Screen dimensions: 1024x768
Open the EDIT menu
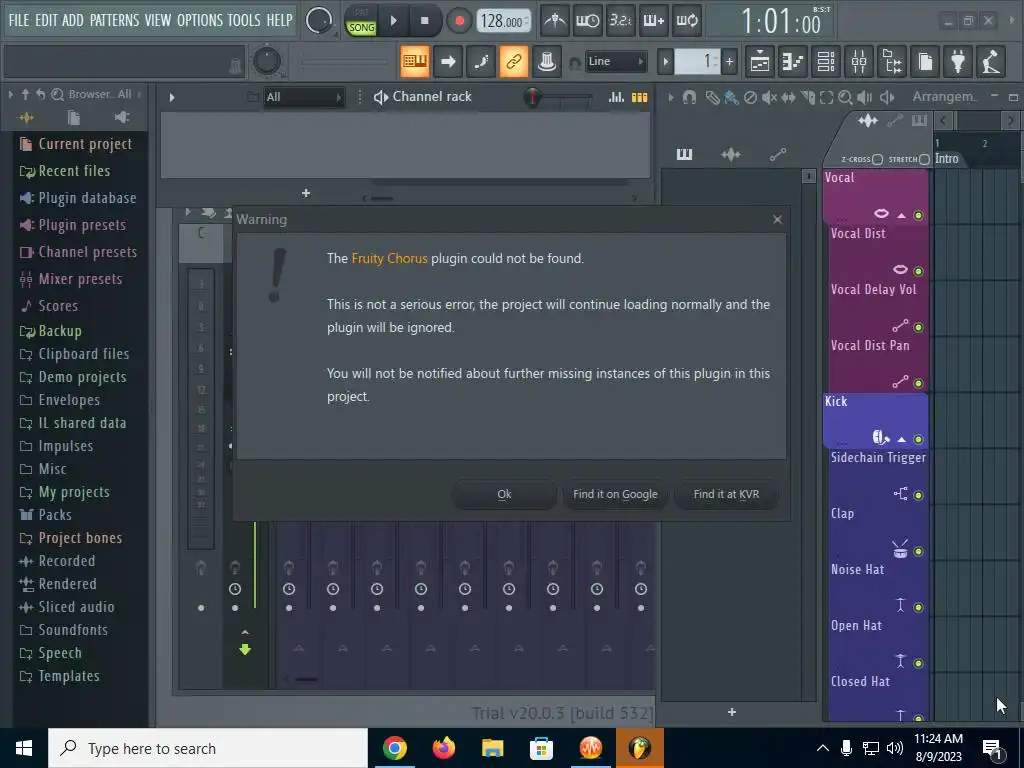(46, 21)
